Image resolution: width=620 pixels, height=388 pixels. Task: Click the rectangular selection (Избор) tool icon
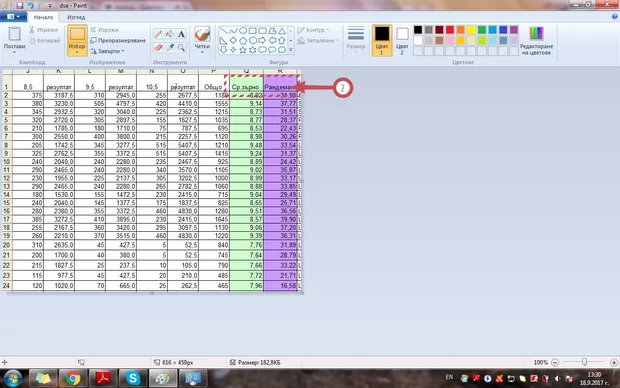77,34
